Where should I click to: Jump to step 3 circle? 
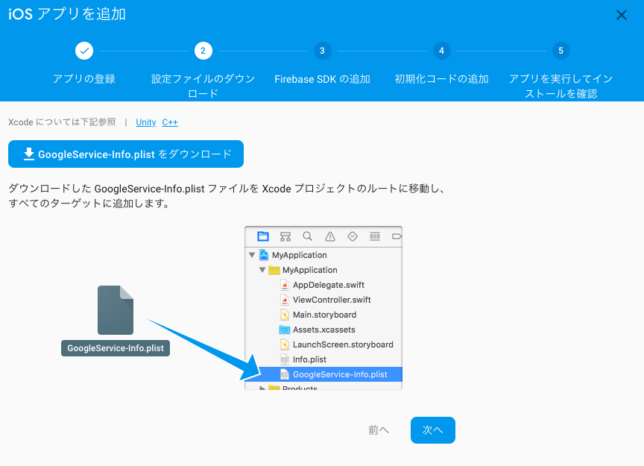coord(322,51)
